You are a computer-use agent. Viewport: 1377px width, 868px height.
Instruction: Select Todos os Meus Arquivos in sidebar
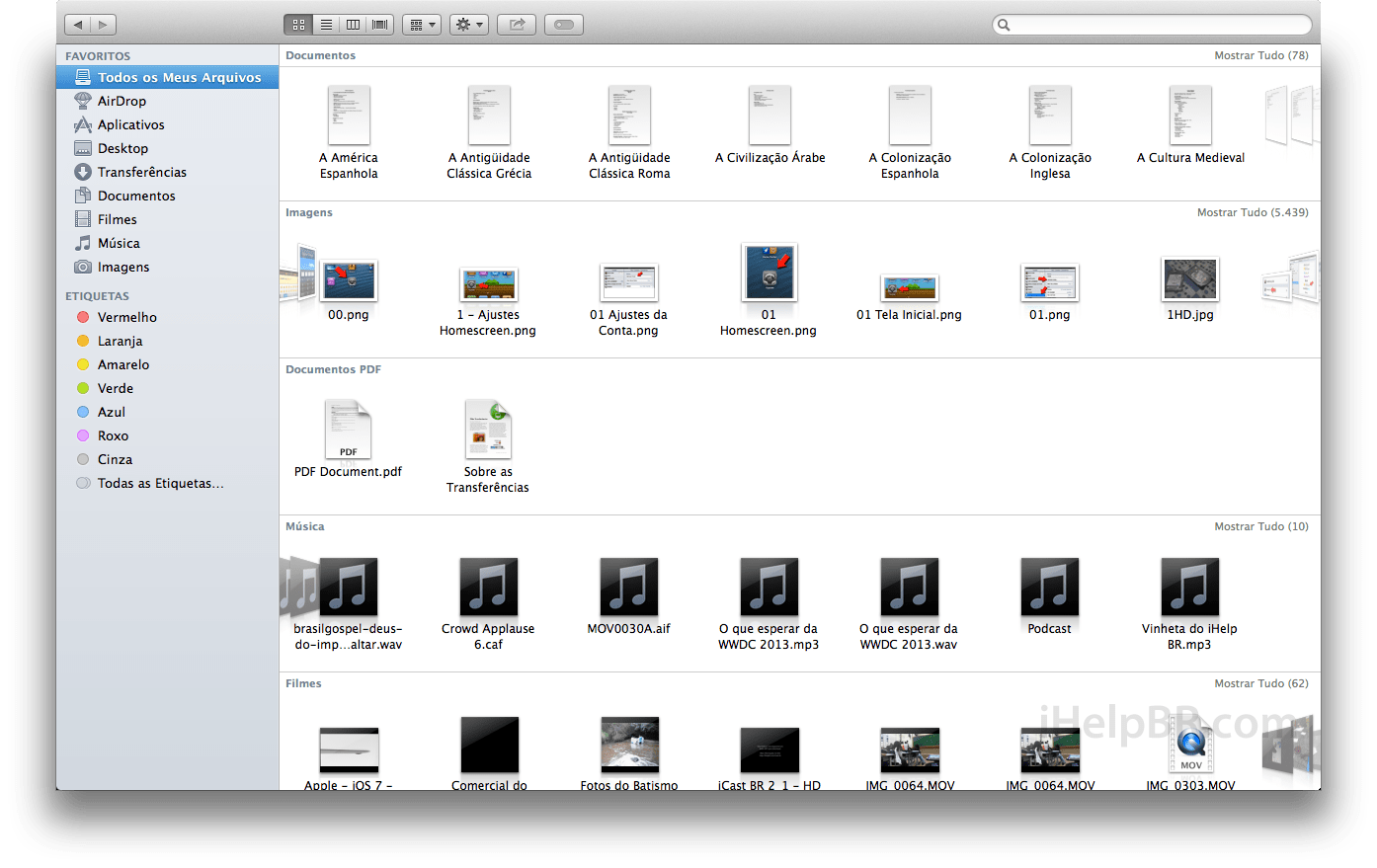[x=168, y=77]
